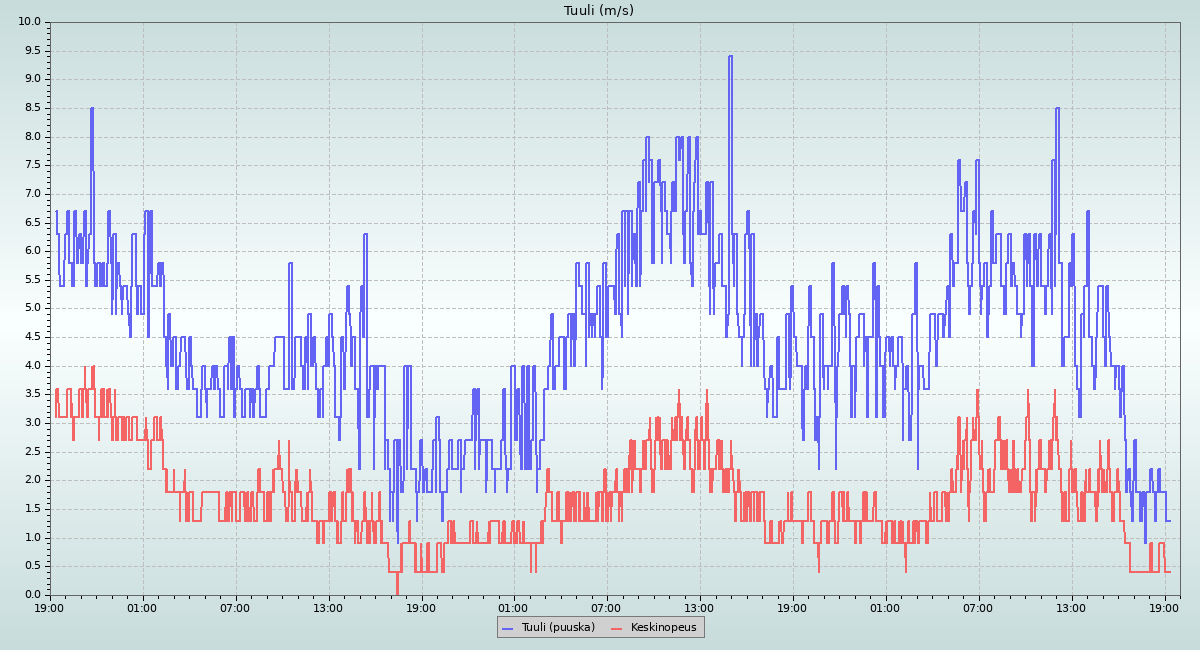Click the red Keskinopeus legend line
1200x650 pixels.
coord(617,627)
